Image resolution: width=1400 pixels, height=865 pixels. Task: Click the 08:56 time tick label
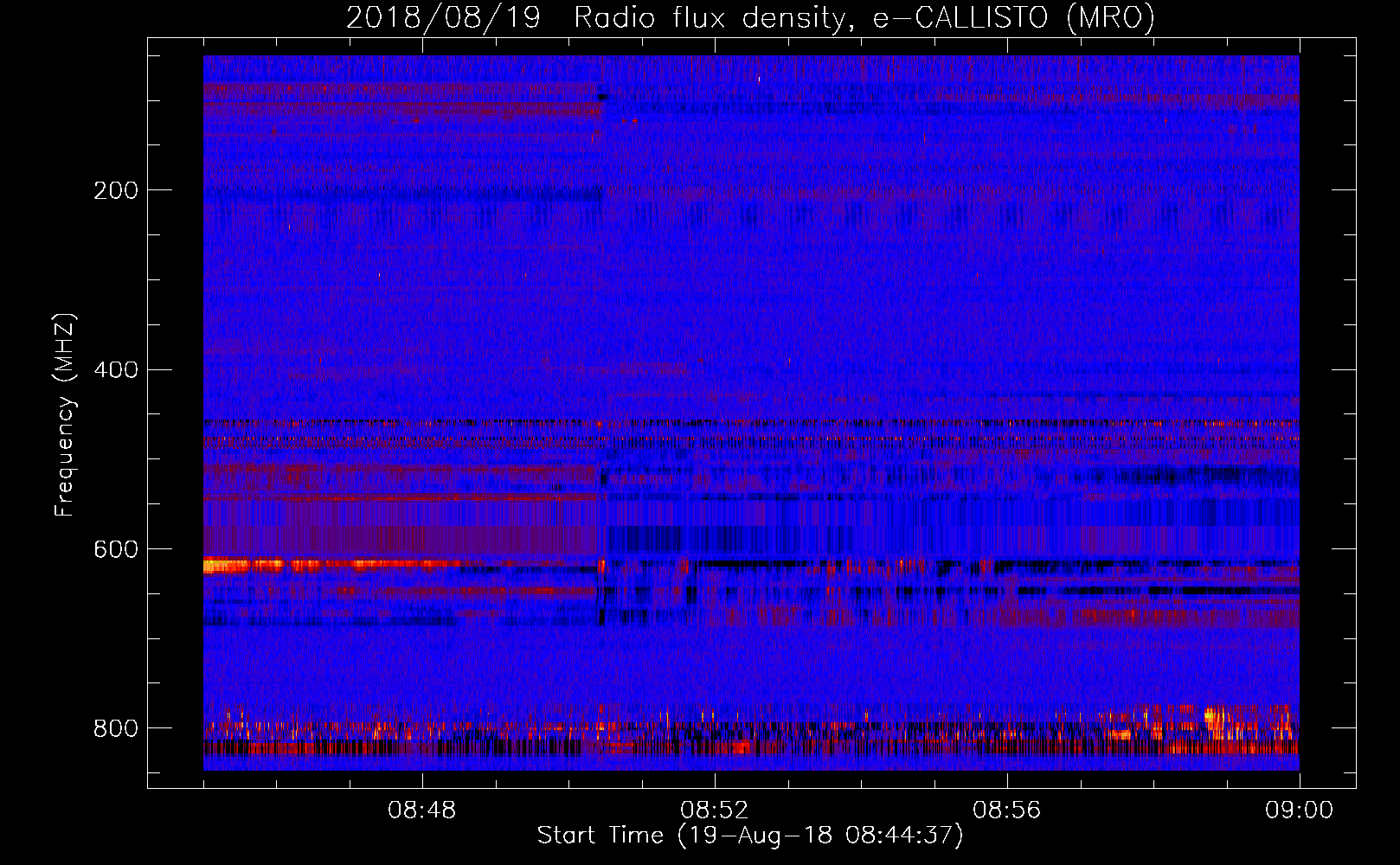(1007, 811)
